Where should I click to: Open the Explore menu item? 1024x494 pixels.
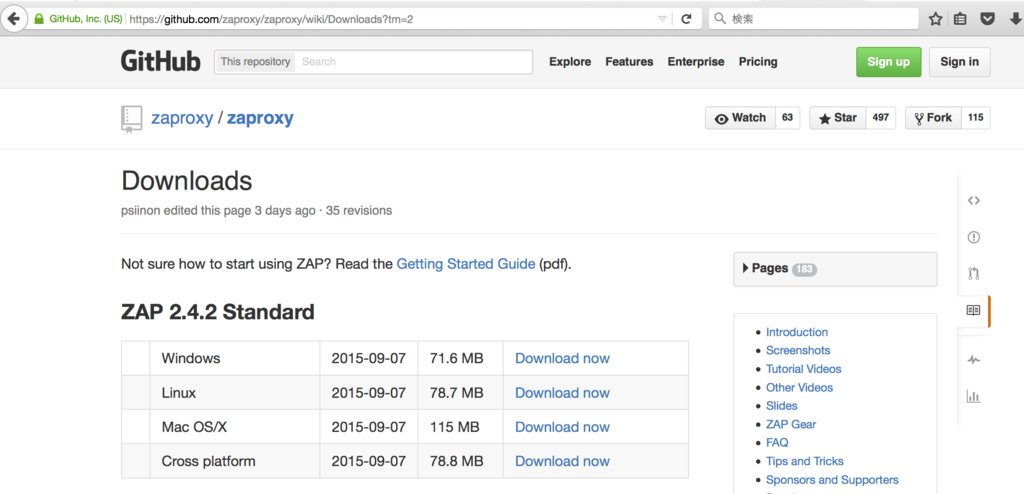click(x=570, y=62)
